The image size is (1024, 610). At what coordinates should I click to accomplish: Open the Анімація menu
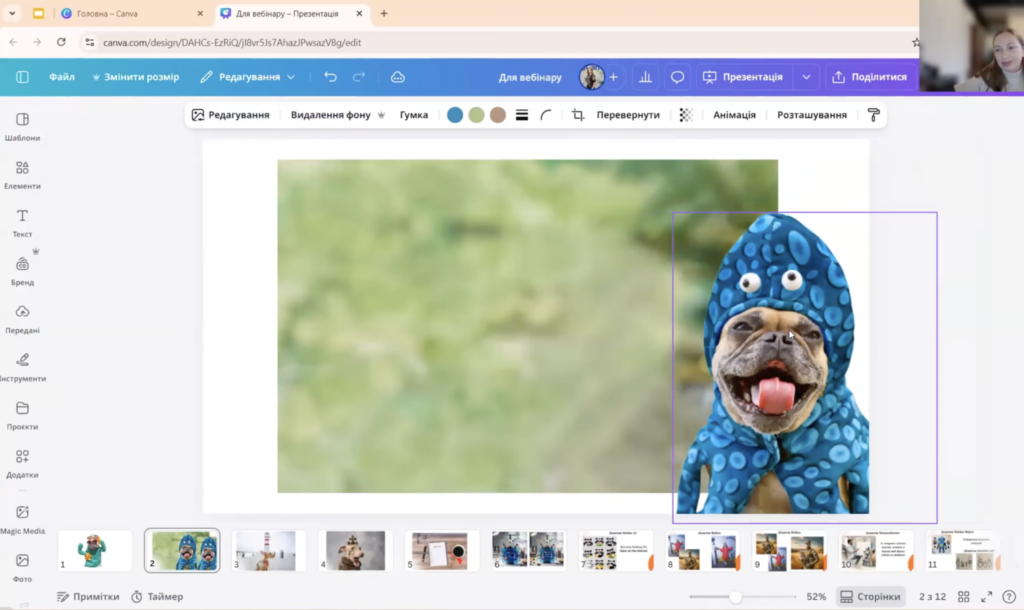pos(734,115)
